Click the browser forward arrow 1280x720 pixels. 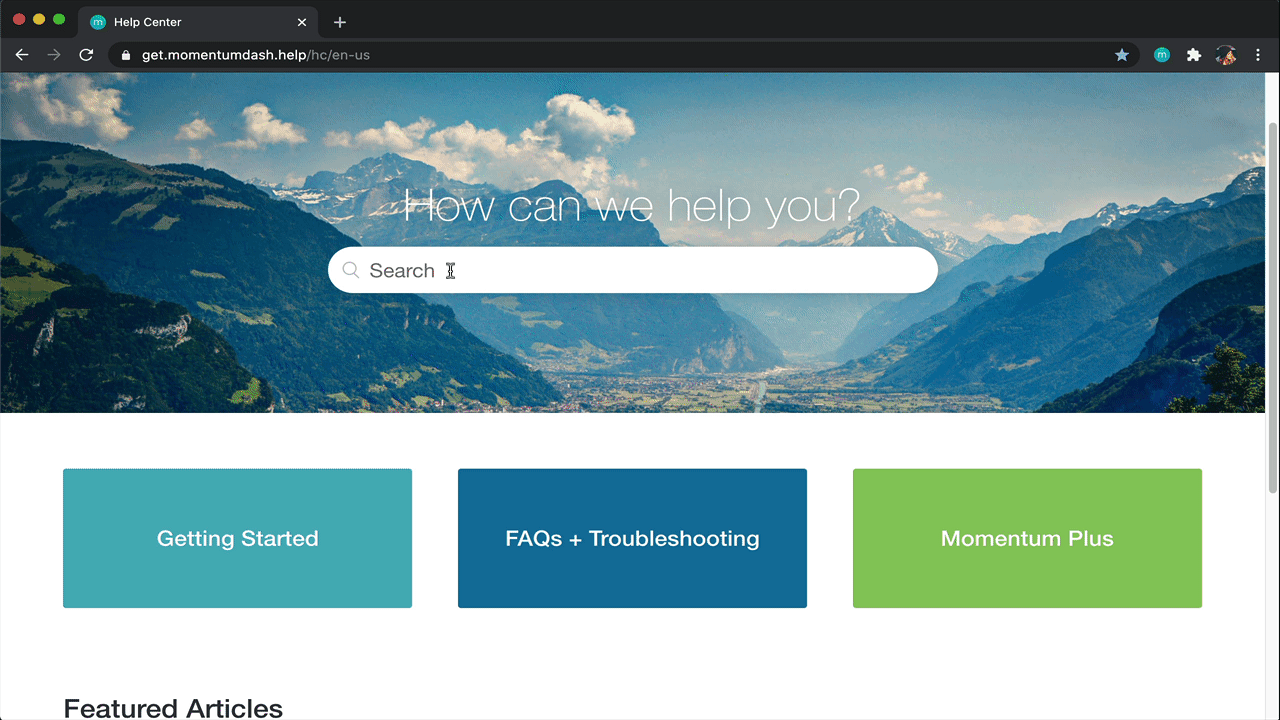coord(54,55)
